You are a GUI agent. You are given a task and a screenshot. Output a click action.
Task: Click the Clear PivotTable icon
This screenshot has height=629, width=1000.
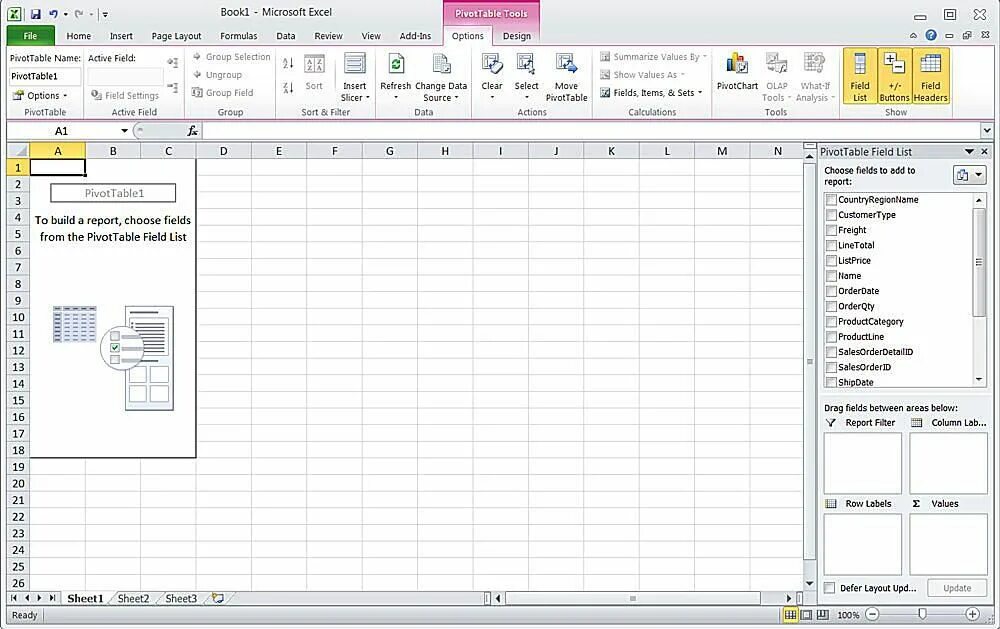coord(492,64)
